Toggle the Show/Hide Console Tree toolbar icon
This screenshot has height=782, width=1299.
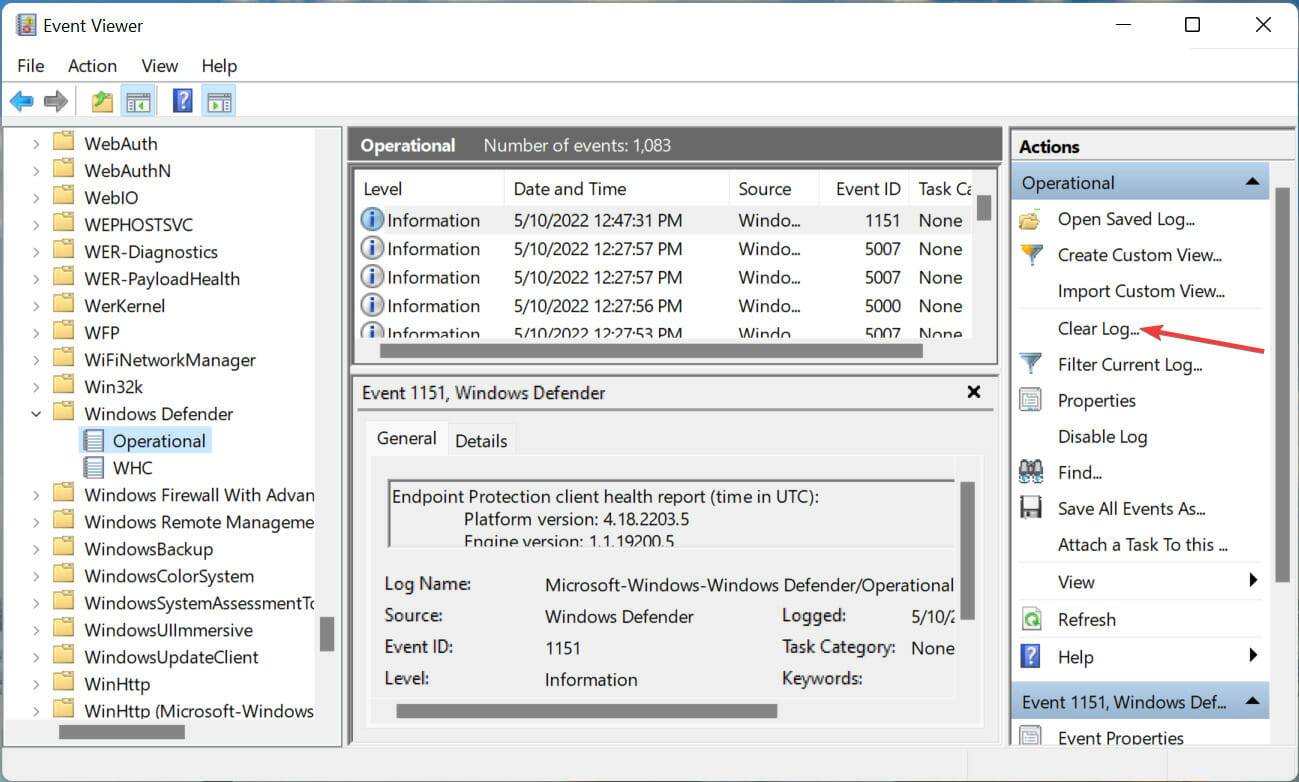(138, 101)
